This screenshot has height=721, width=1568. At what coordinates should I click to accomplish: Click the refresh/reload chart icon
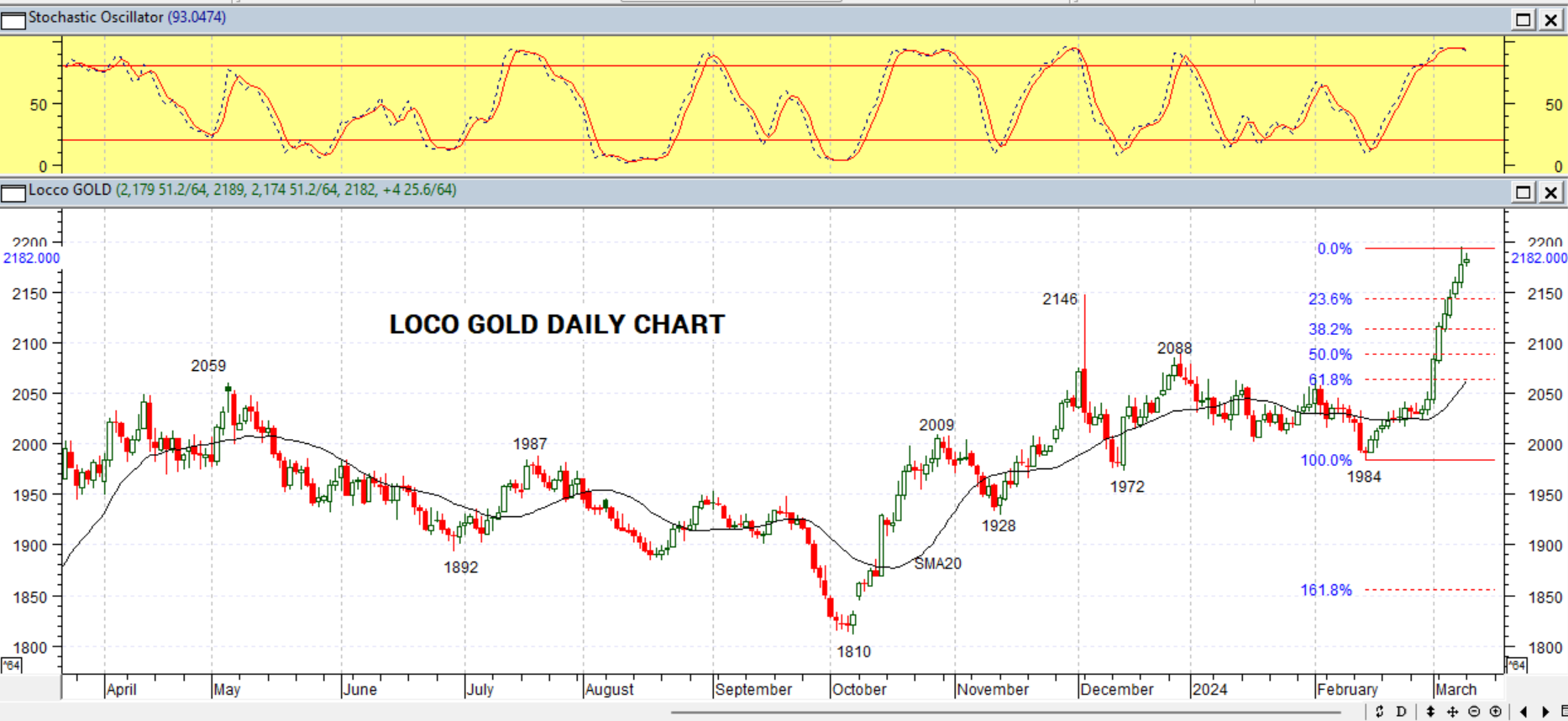point(1379,712)
